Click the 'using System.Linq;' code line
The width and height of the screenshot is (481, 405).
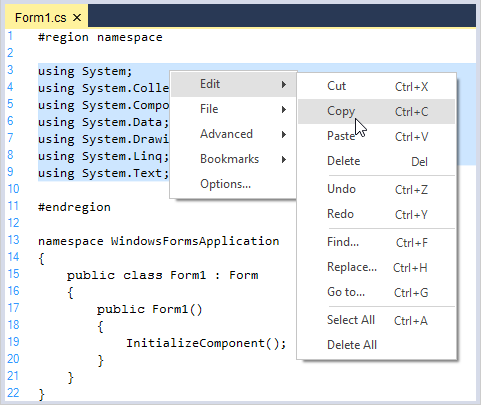click(104, 156)
